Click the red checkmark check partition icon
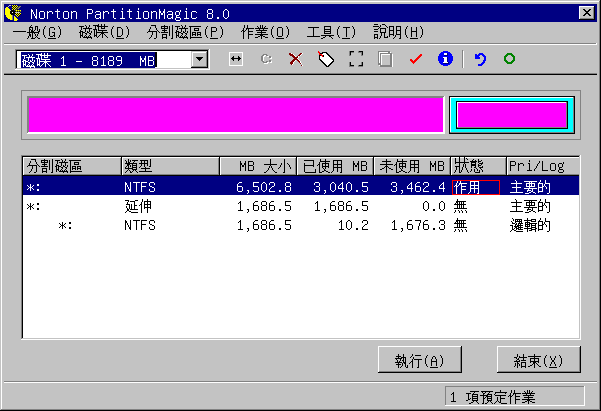Image resolution: width=601 pixels, height=411 pixels. tap(415, 59)
